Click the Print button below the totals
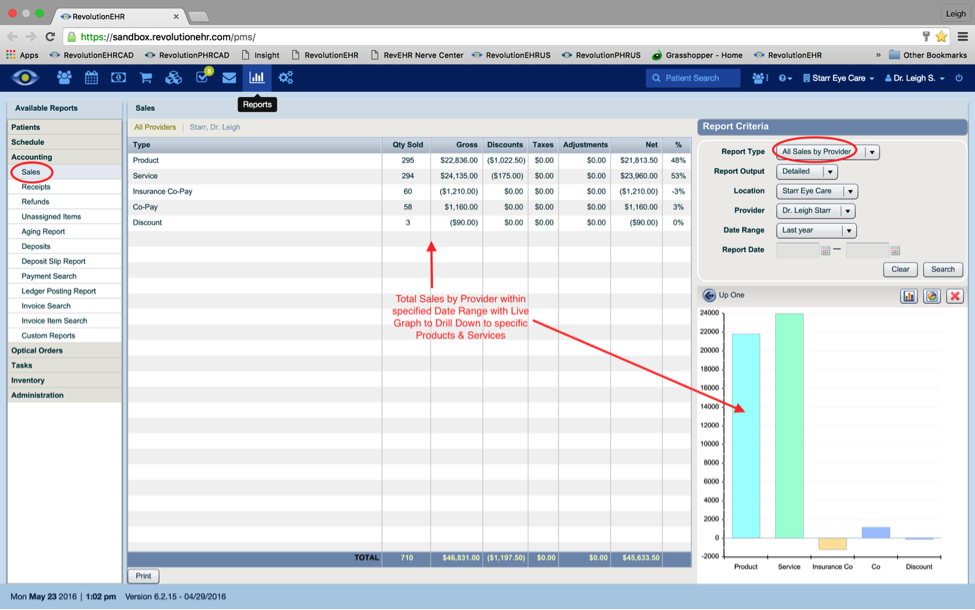The width and height of the screenshot is (975, 610). pyautogui.click(x=143, y=575)
